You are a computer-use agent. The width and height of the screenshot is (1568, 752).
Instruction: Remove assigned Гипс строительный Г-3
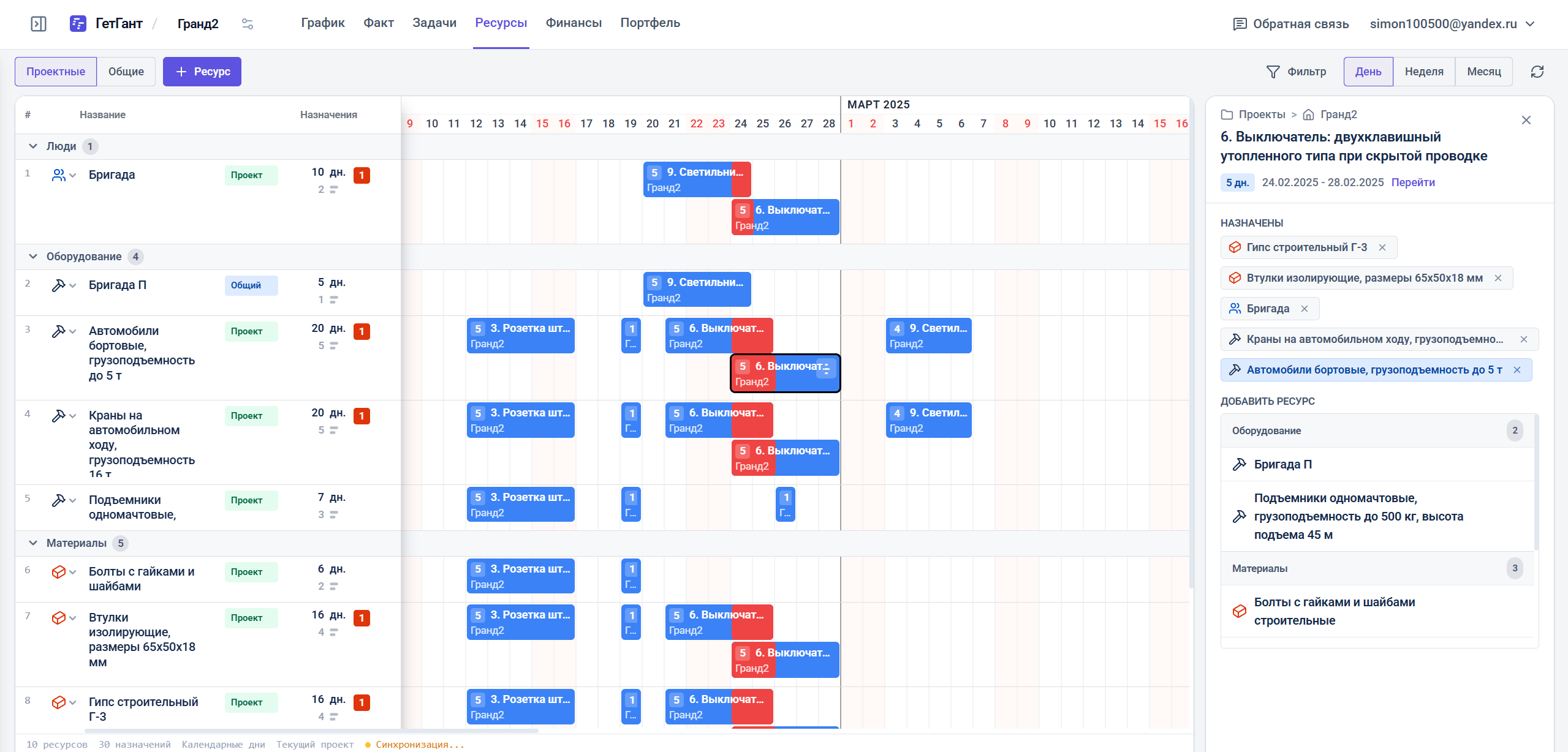point(1382,247)
